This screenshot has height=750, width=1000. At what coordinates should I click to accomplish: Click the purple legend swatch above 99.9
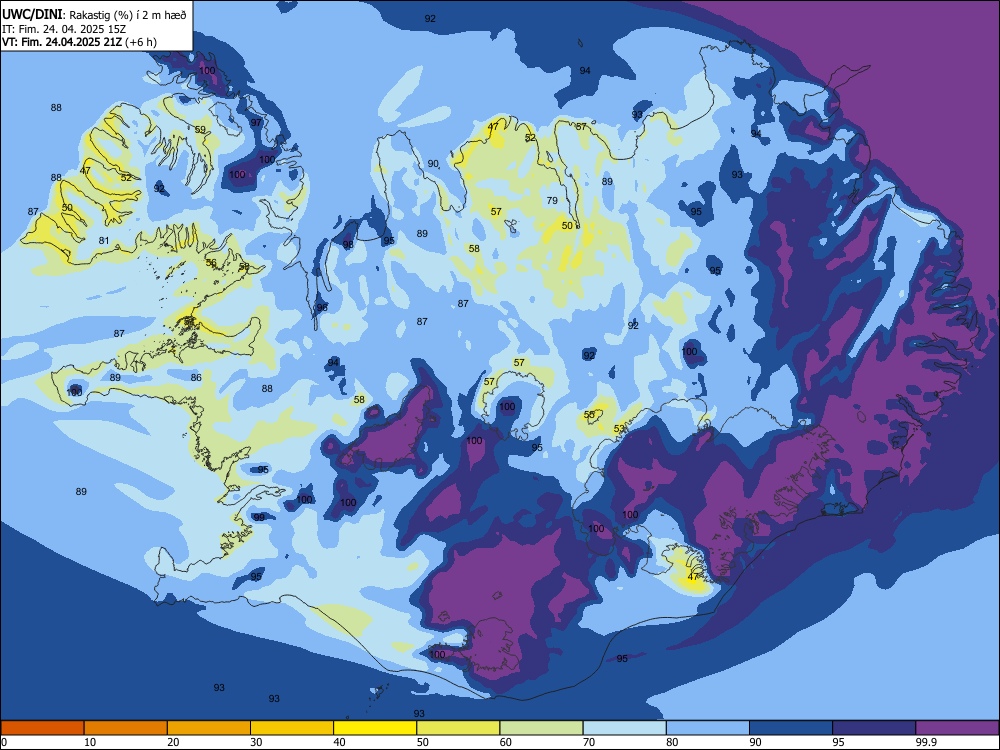click(957, 728)
